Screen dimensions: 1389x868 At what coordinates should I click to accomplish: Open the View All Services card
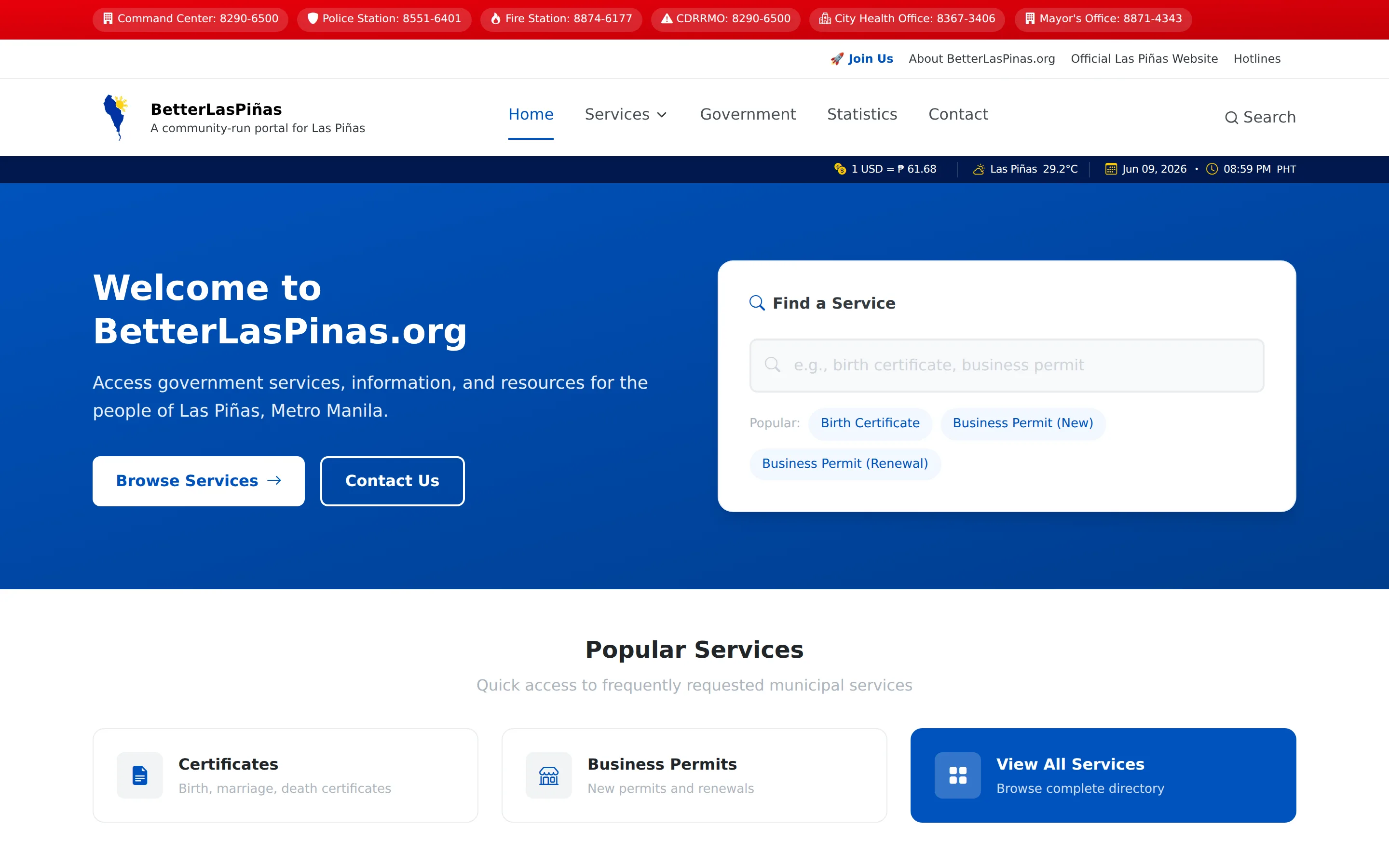pyautogui.click(x=1103, y=775)
